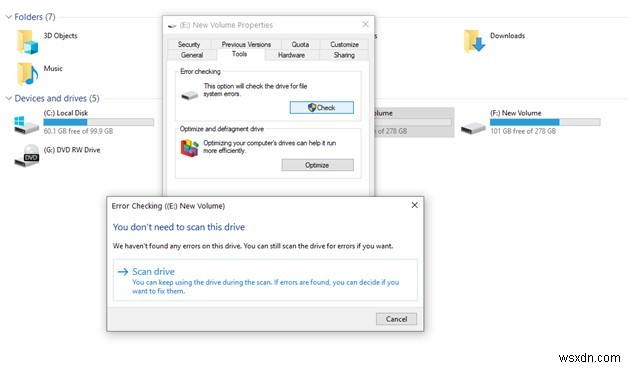The width and height of the screenshot is (632, 368).
Task: Click the Check button for error checking
Action: click(x=322, y=108)
